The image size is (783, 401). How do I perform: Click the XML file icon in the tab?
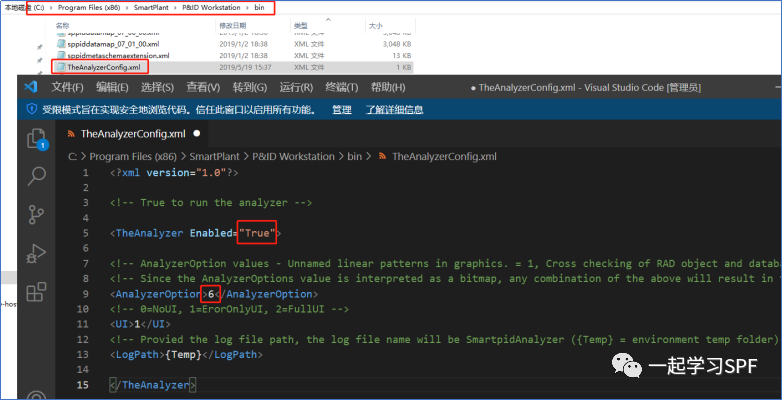click(x=71, y=134)
